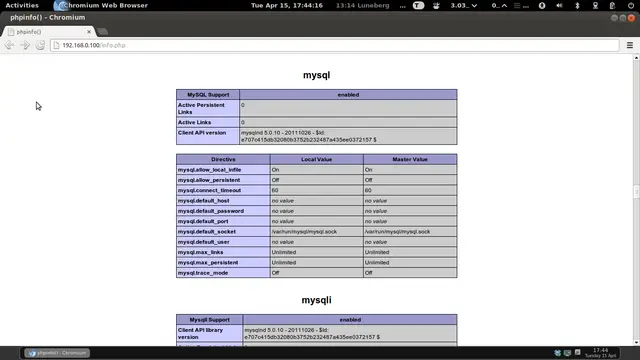Click the top bar date and time
Image resolution: width=640 pixels, height=360 pixels.
tap(287, 5)
